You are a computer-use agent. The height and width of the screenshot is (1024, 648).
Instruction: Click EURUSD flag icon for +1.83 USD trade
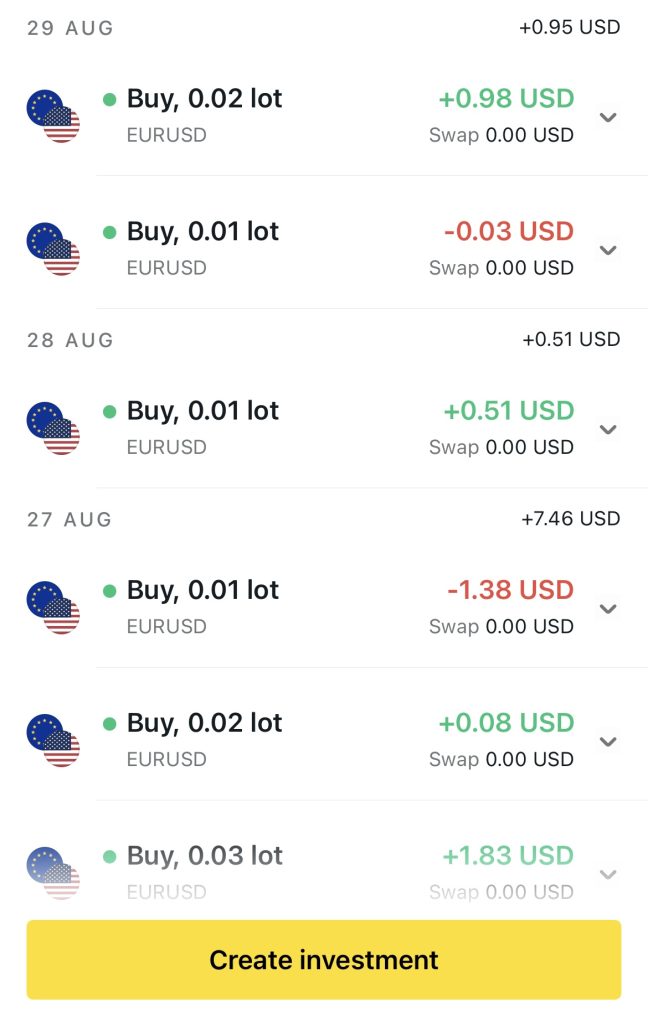[x=53, y=873]
